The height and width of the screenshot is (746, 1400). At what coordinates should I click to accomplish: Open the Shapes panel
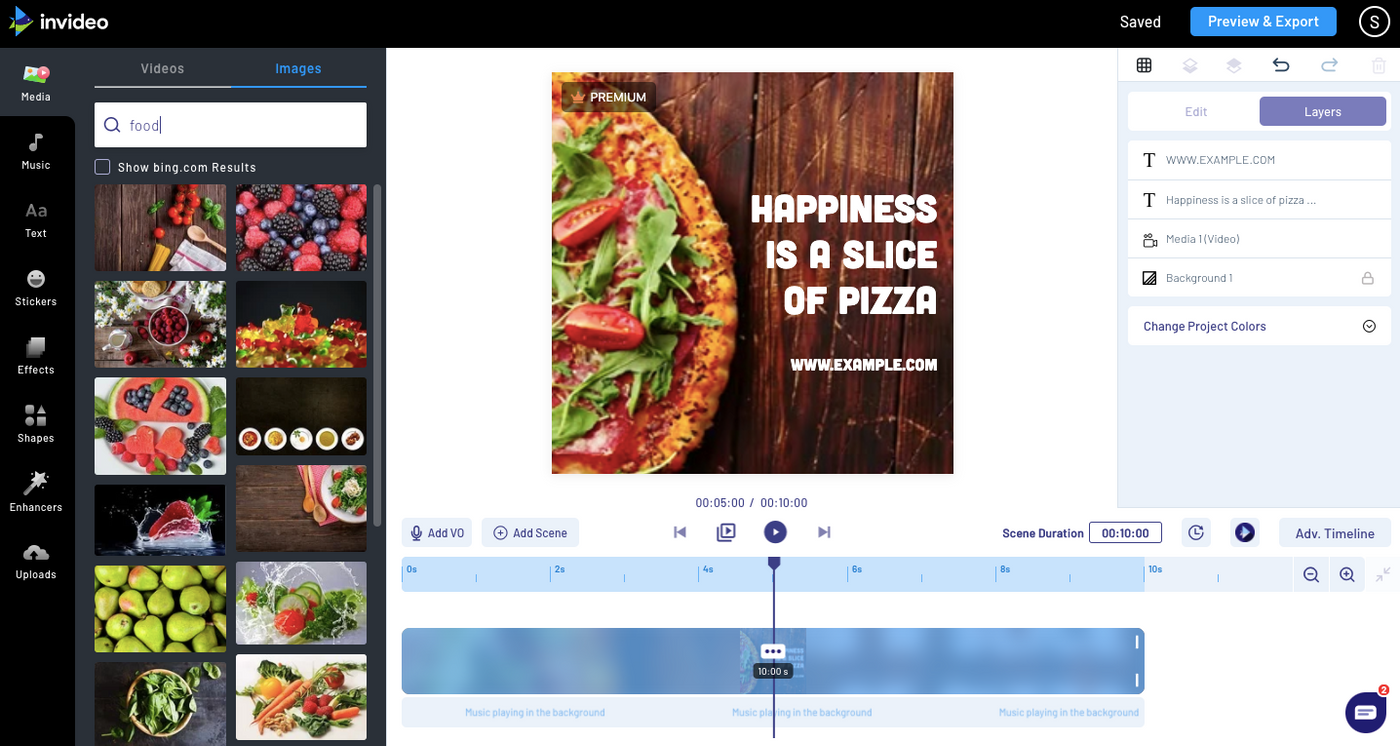coord(35,423)
